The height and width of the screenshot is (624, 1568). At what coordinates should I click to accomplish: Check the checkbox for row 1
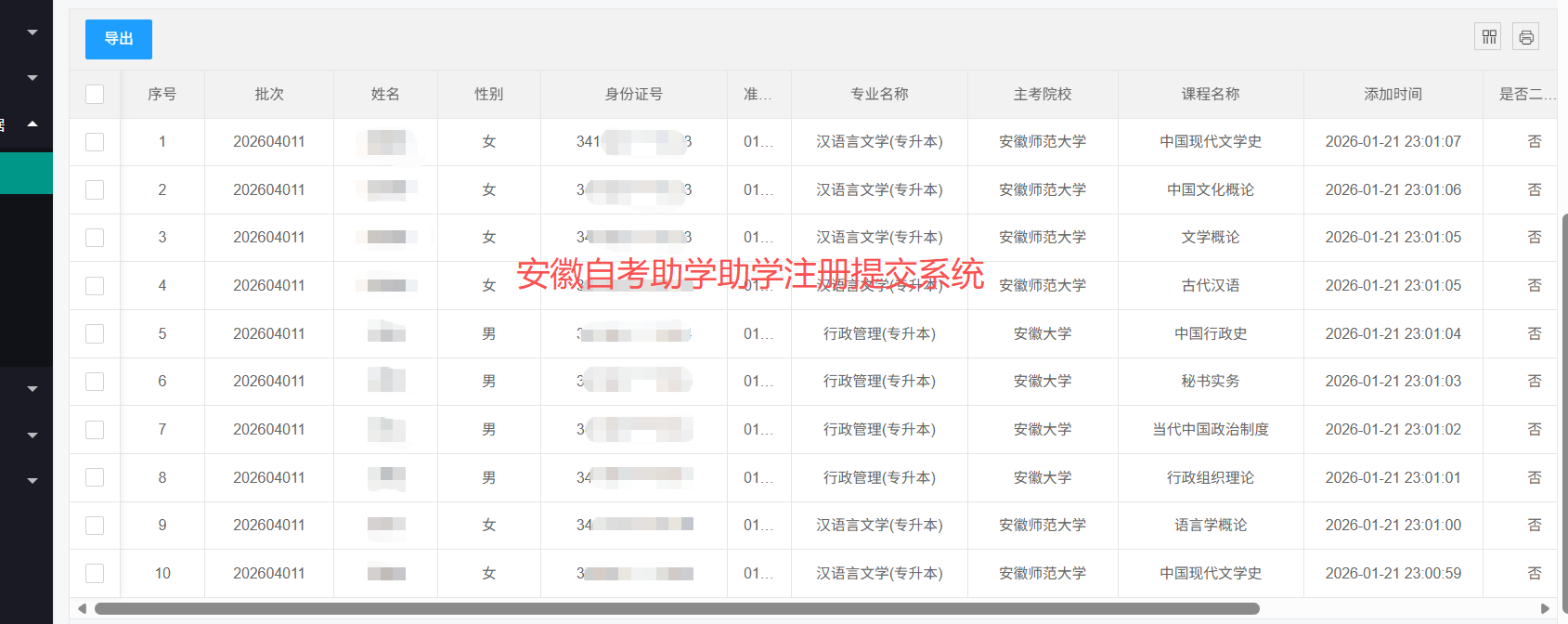pos(95,142)
